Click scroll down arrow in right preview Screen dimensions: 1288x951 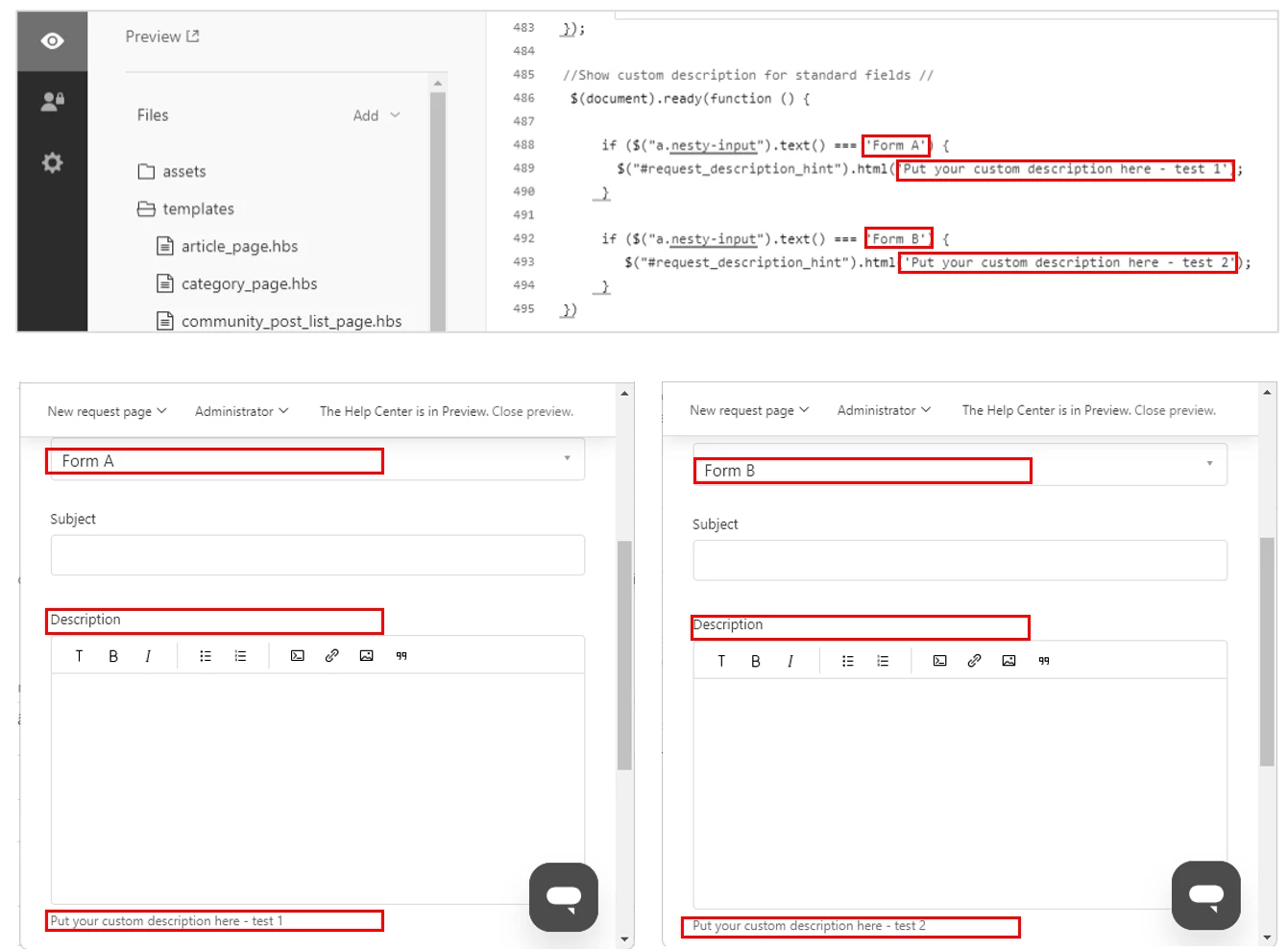pos(1267,937)
